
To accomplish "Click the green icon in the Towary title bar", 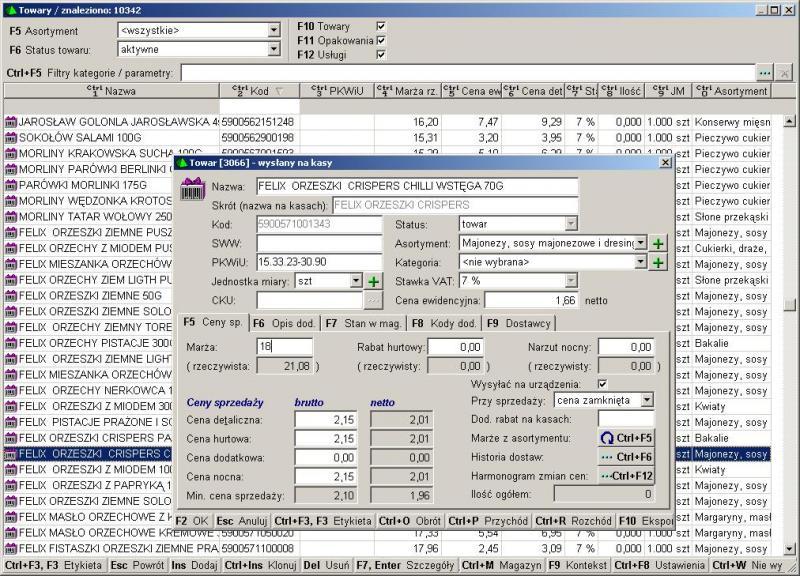I will (x=11, y=10).
